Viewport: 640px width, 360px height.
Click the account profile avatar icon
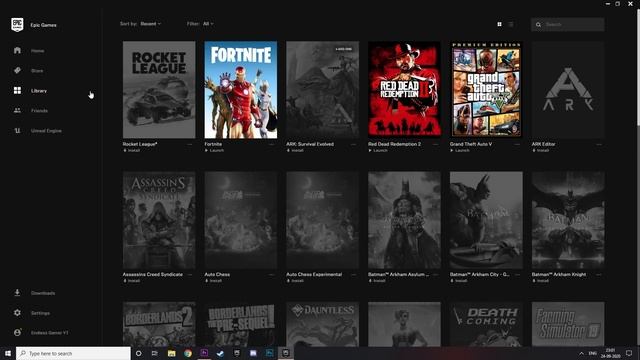pyautogui.click(x=17, y=332)
